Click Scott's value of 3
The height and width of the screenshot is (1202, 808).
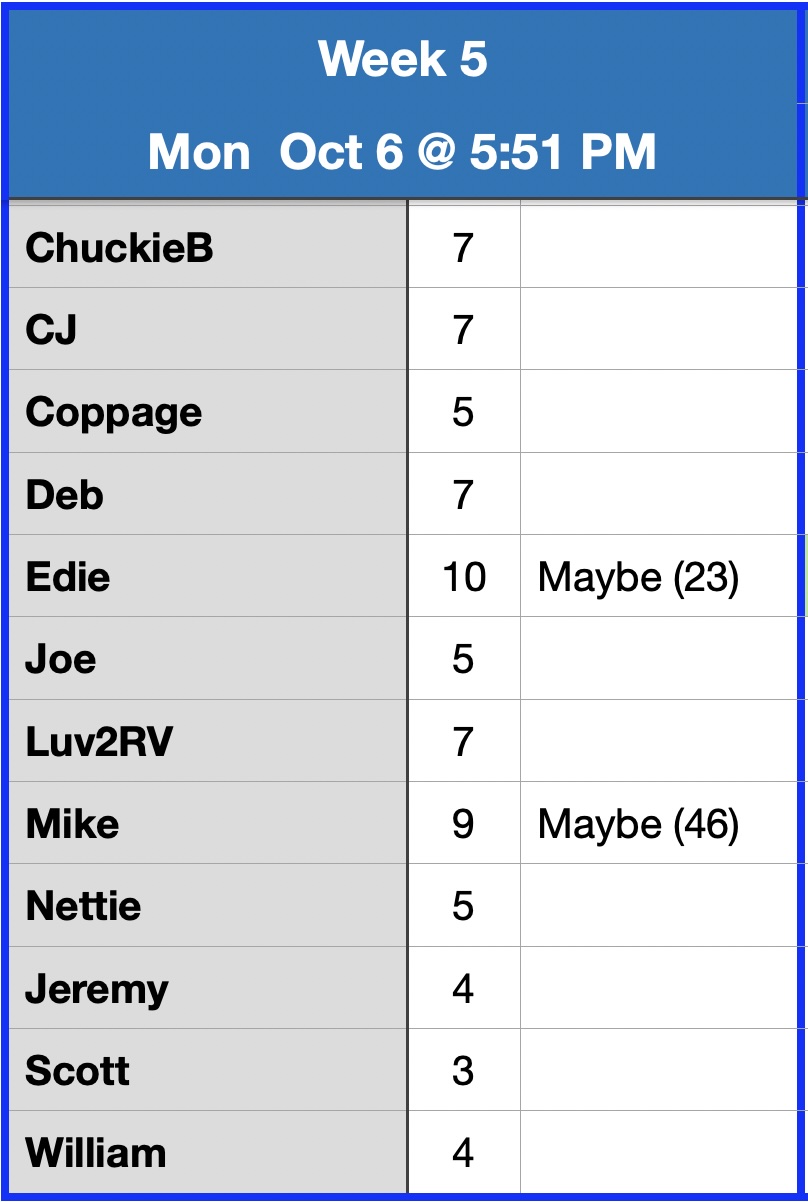point(463,1071)
